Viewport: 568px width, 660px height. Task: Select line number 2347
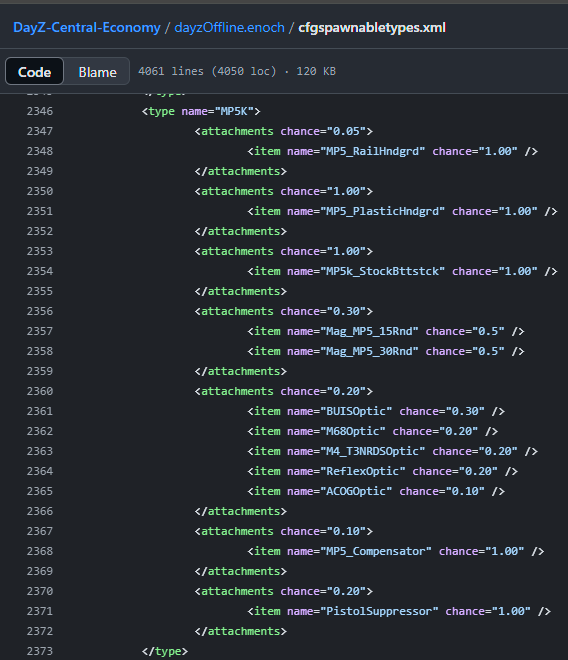tap(40, 131)
